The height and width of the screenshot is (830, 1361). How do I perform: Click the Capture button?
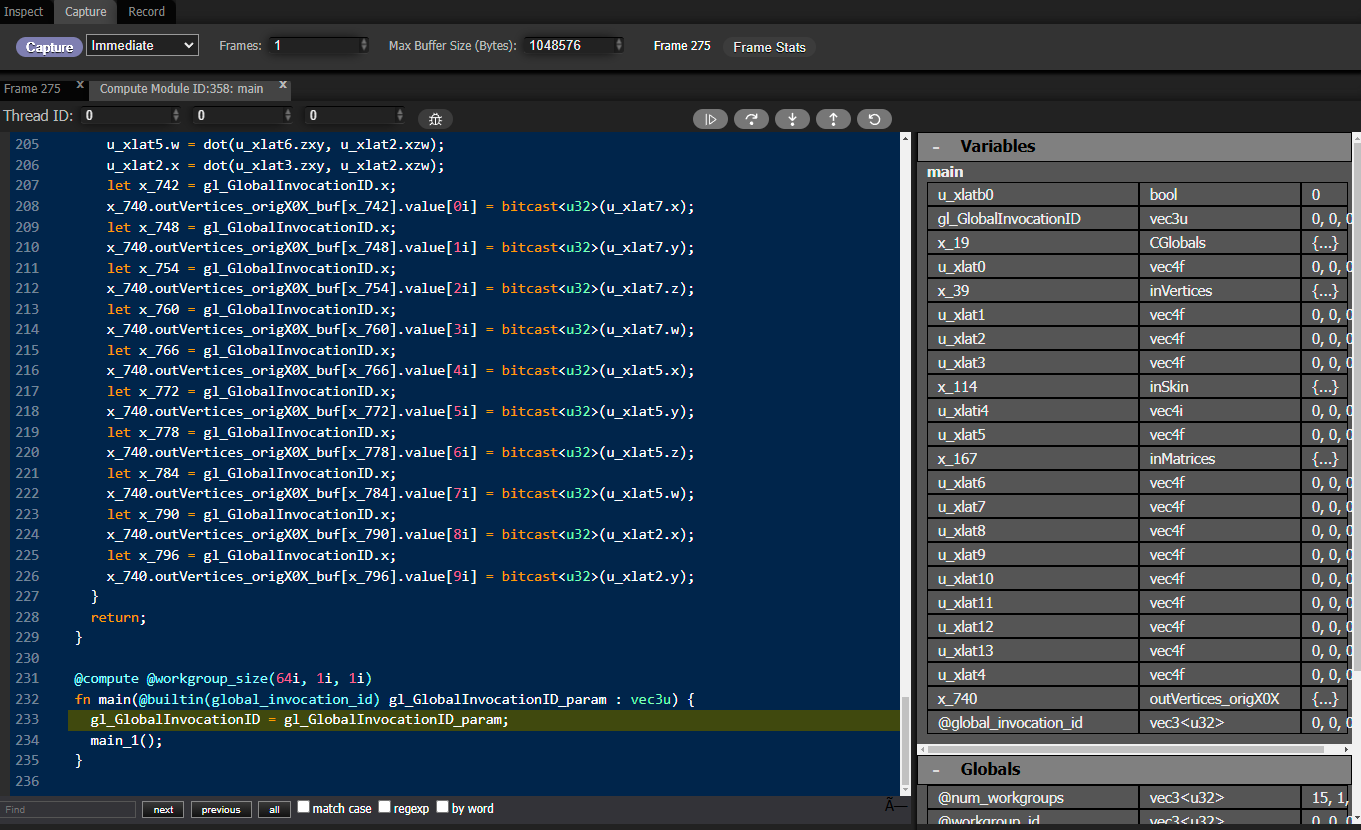point(50,47)
